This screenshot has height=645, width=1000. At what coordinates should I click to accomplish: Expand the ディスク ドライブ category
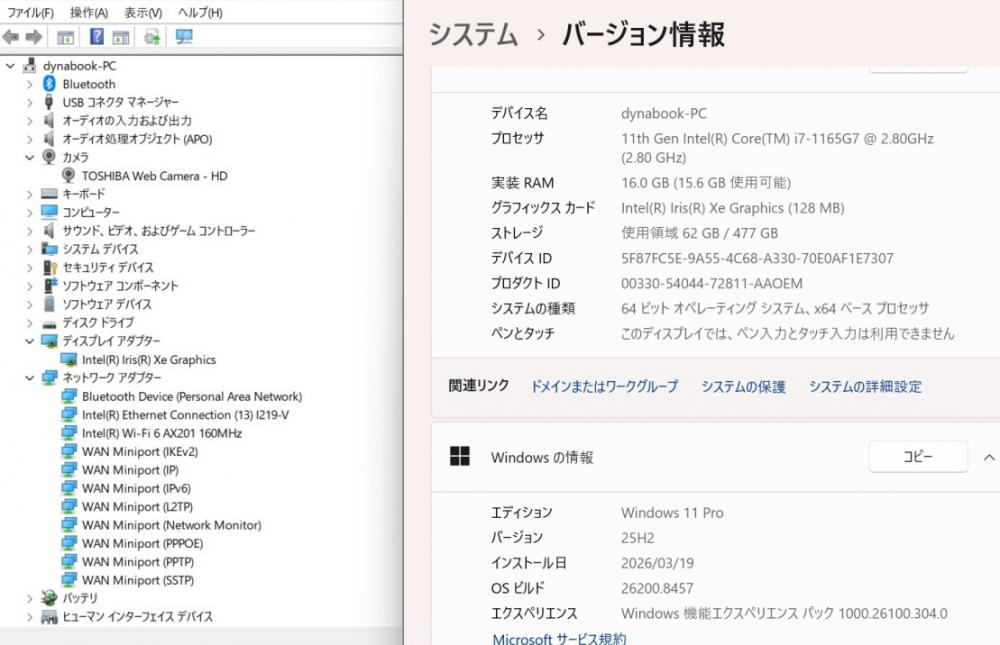pos(29,323)
